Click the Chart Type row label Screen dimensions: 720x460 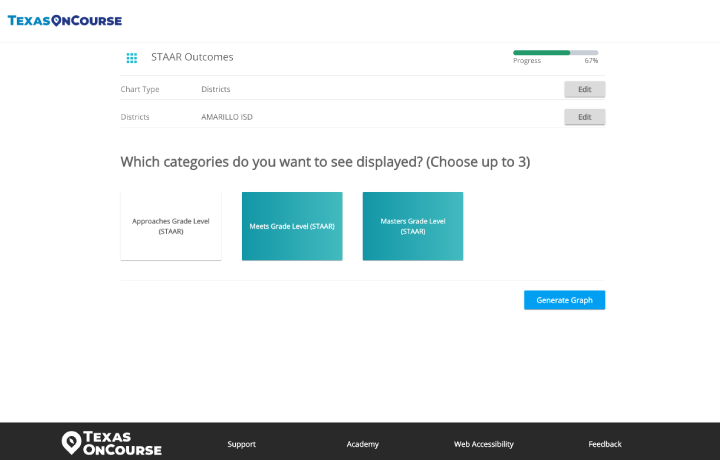140,89
